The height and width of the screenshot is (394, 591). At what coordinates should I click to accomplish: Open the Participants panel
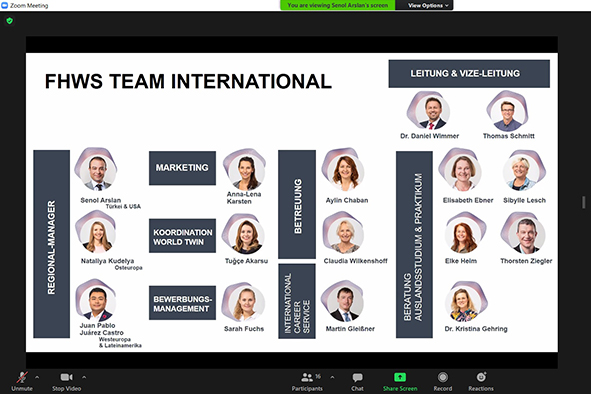click(x=307, y=377)
